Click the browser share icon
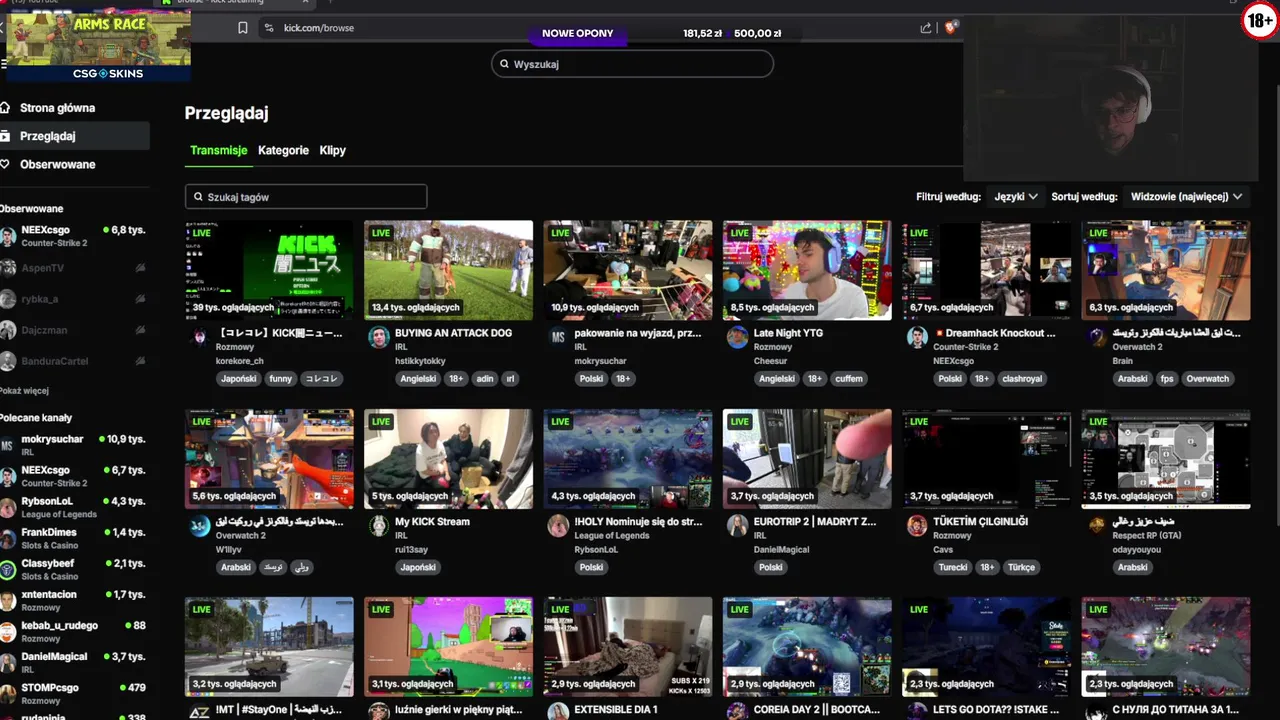 pyautogui.click(x=926, y=28)
